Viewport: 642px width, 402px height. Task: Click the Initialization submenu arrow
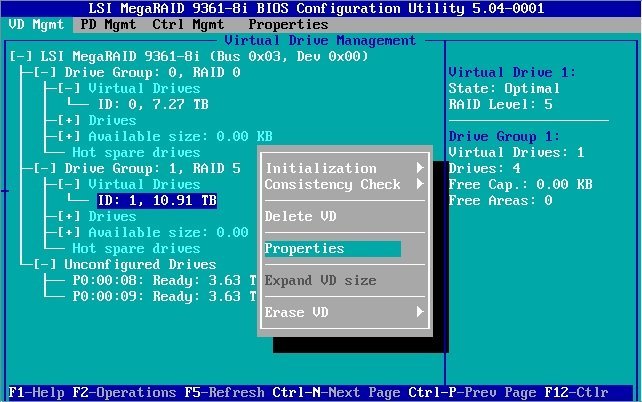click(420, 168)
